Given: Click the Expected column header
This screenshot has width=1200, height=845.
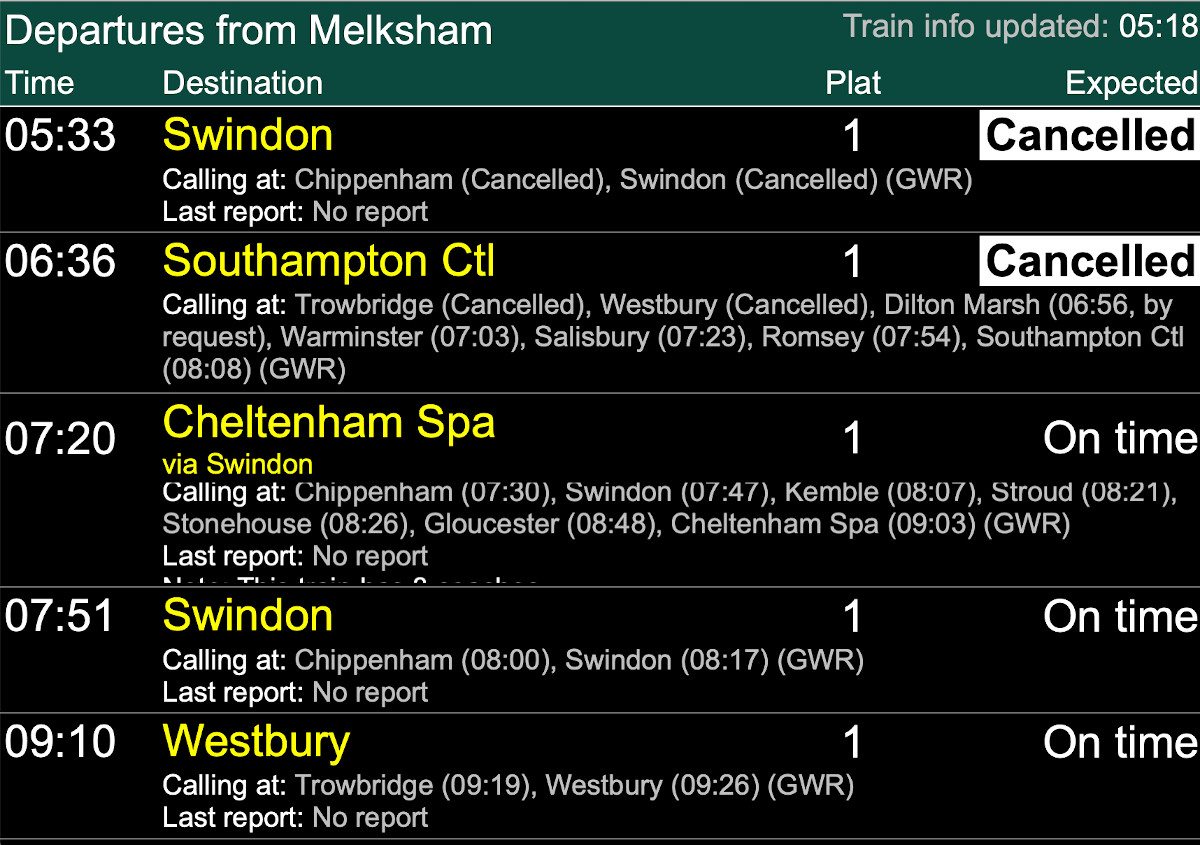Looking at the screenshot, I should click(x=1131, y=83).
